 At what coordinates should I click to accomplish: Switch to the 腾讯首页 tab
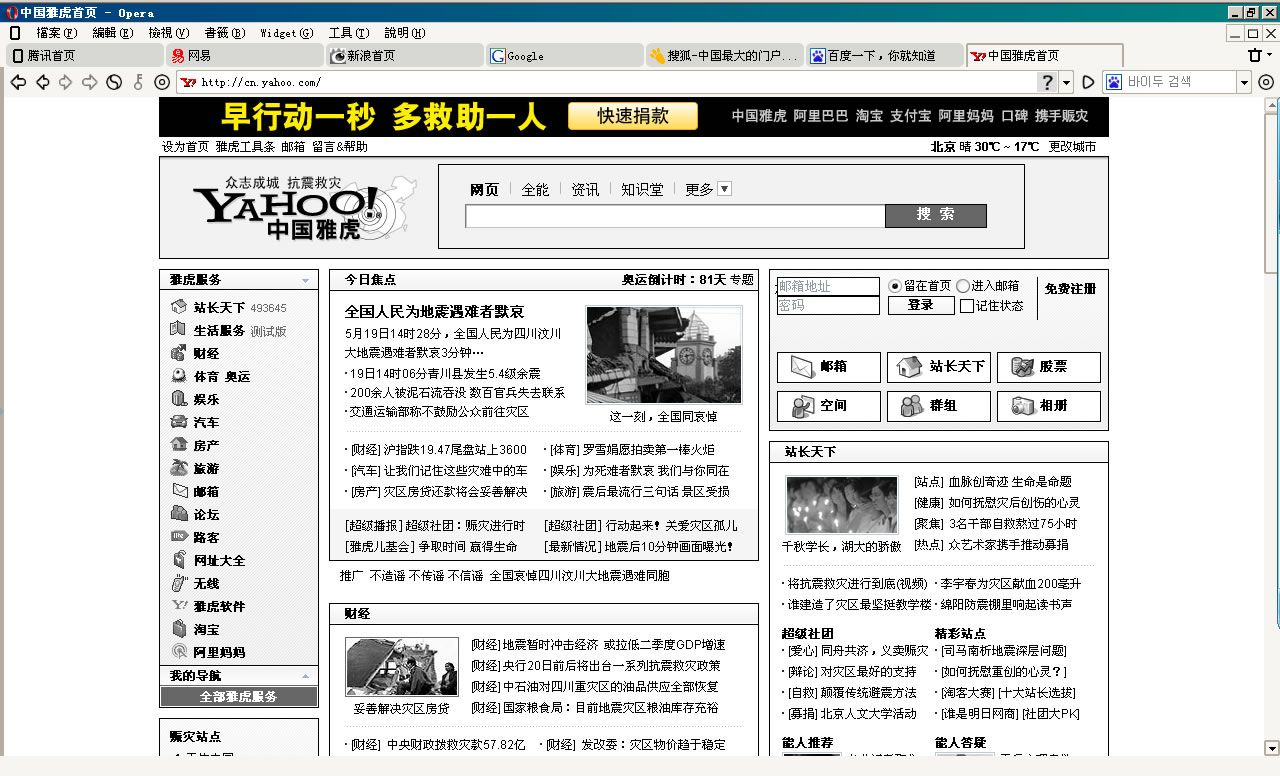pyautogui.click(x=84, y=56)
